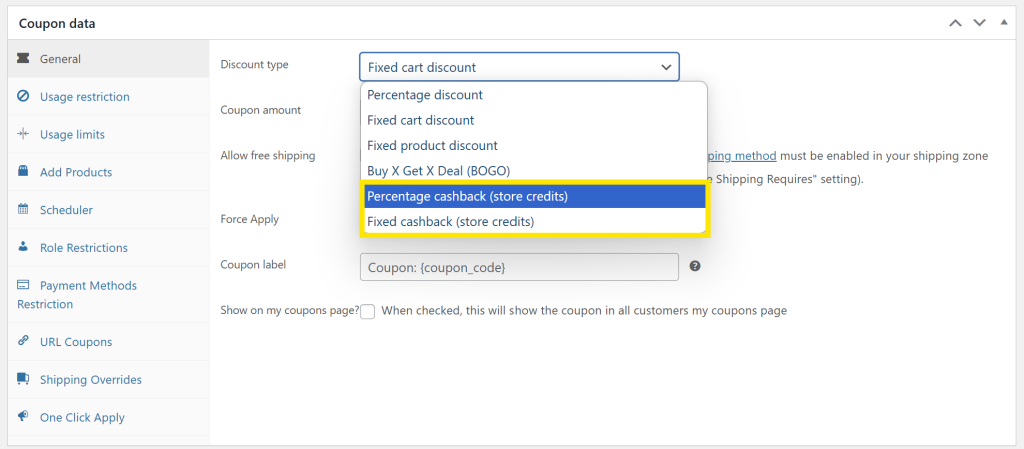Move Coupon data panel down

click(978, 22)
